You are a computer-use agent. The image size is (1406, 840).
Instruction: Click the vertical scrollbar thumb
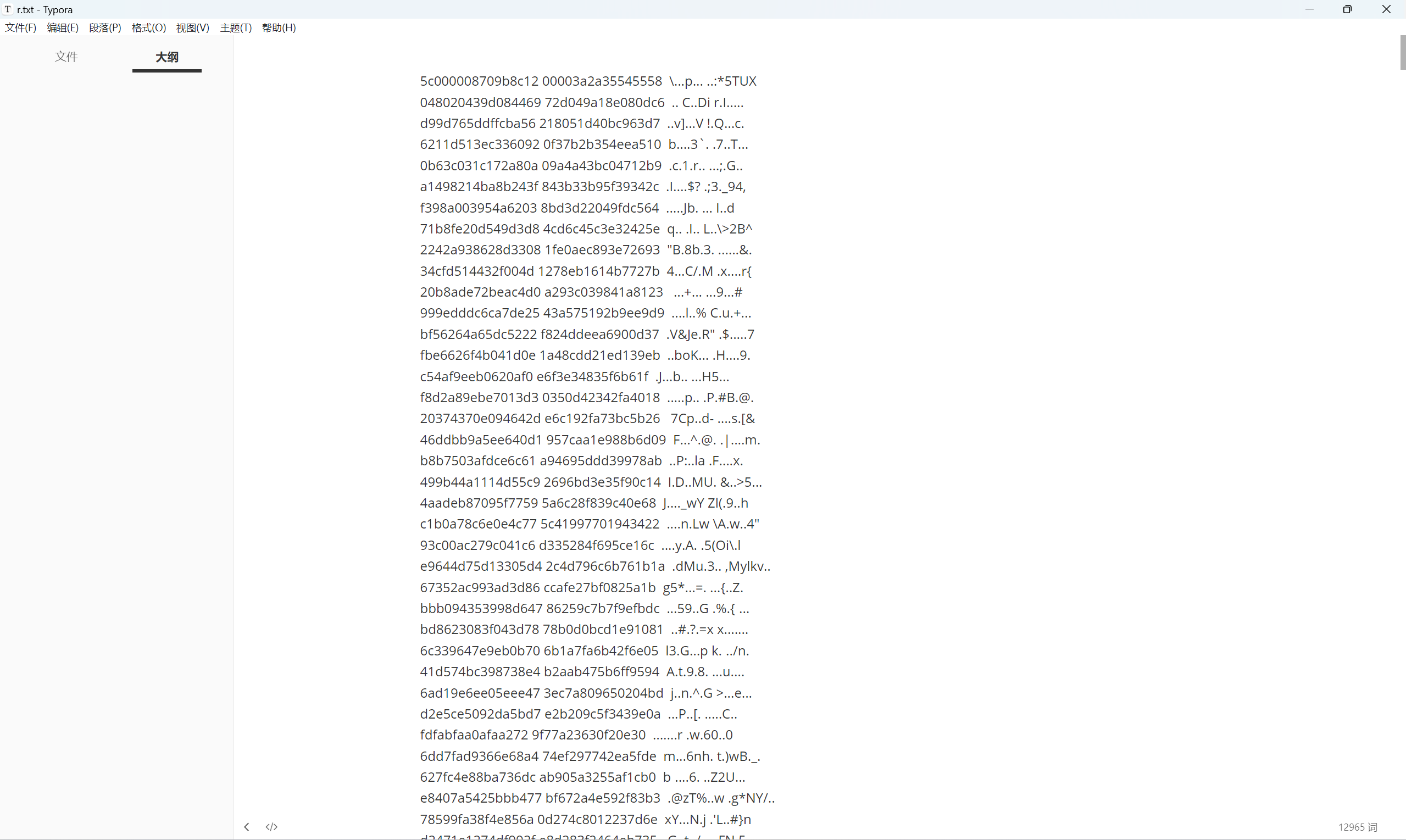click(x=1403, y=52)
